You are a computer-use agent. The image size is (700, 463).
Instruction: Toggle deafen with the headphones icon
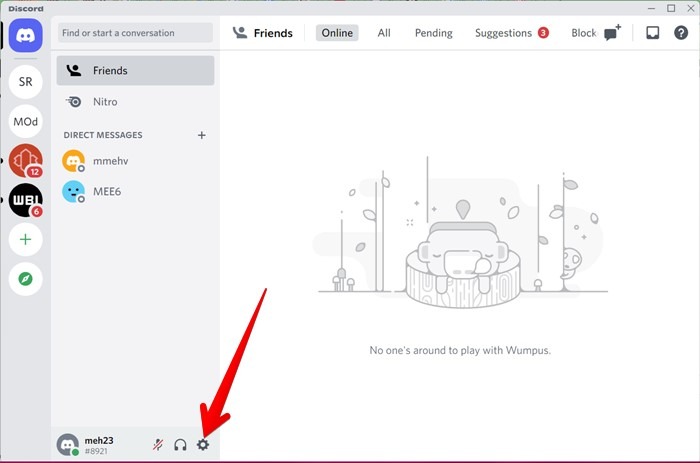click(180, 445)
